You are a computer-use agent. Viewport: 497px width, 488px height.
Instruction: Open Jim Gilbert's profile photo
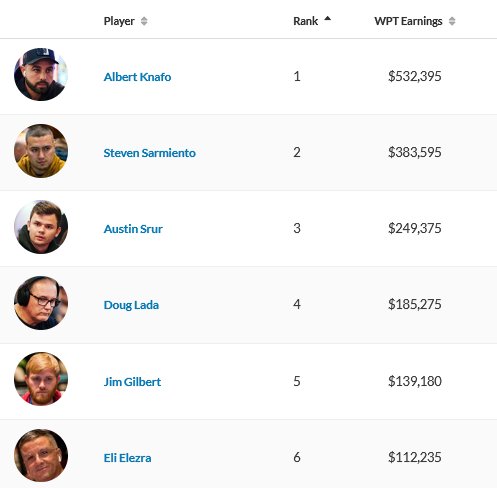coord(41,379)
